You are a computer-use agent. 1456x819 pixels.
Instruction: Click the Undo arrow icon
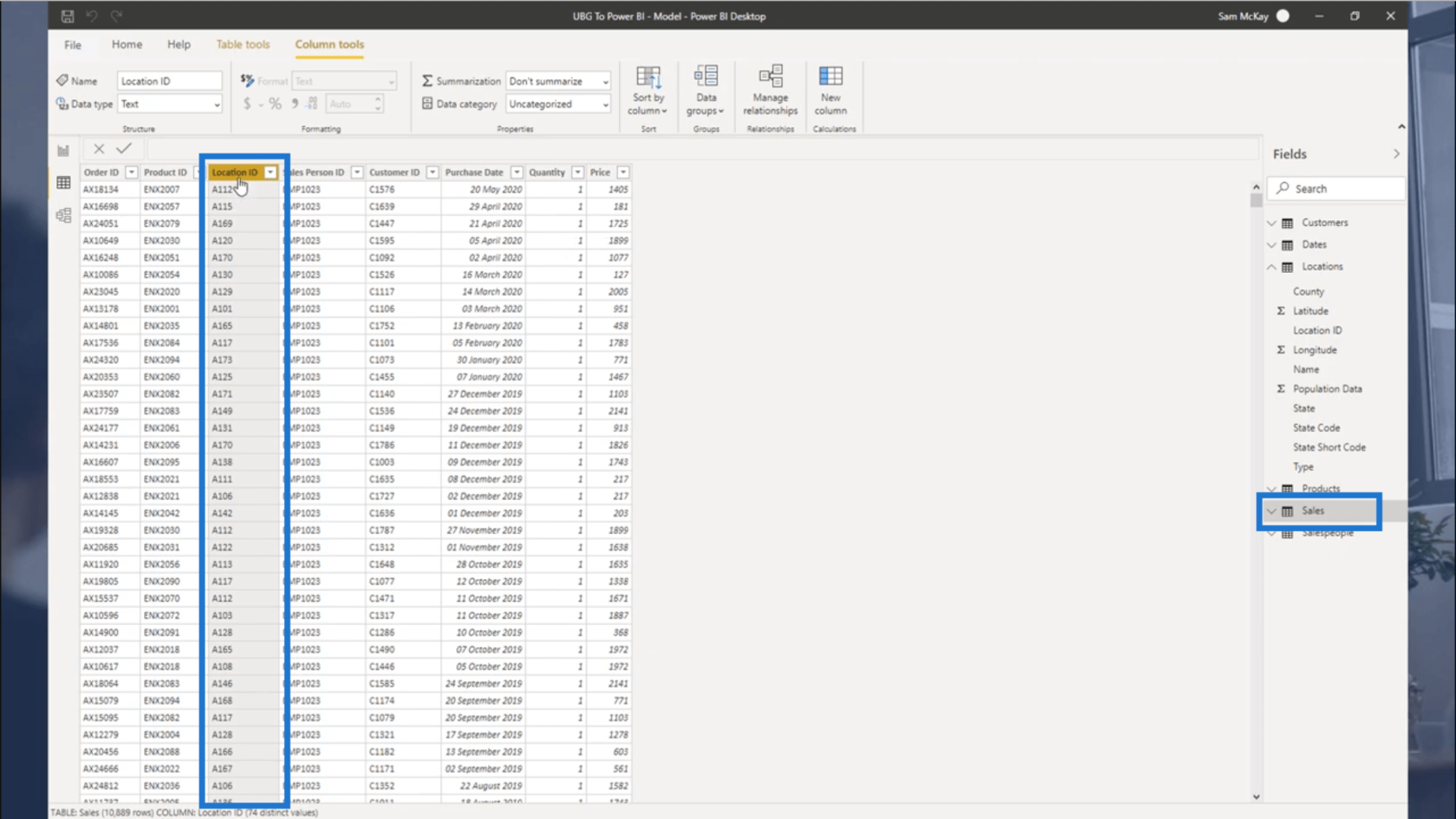[x=92, y=16]
